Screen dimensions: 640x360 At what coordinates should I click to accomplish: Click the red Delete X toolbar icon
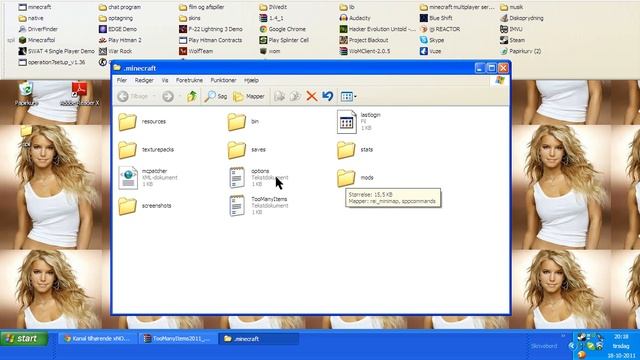pyautogui.click(x=311, y=96)
